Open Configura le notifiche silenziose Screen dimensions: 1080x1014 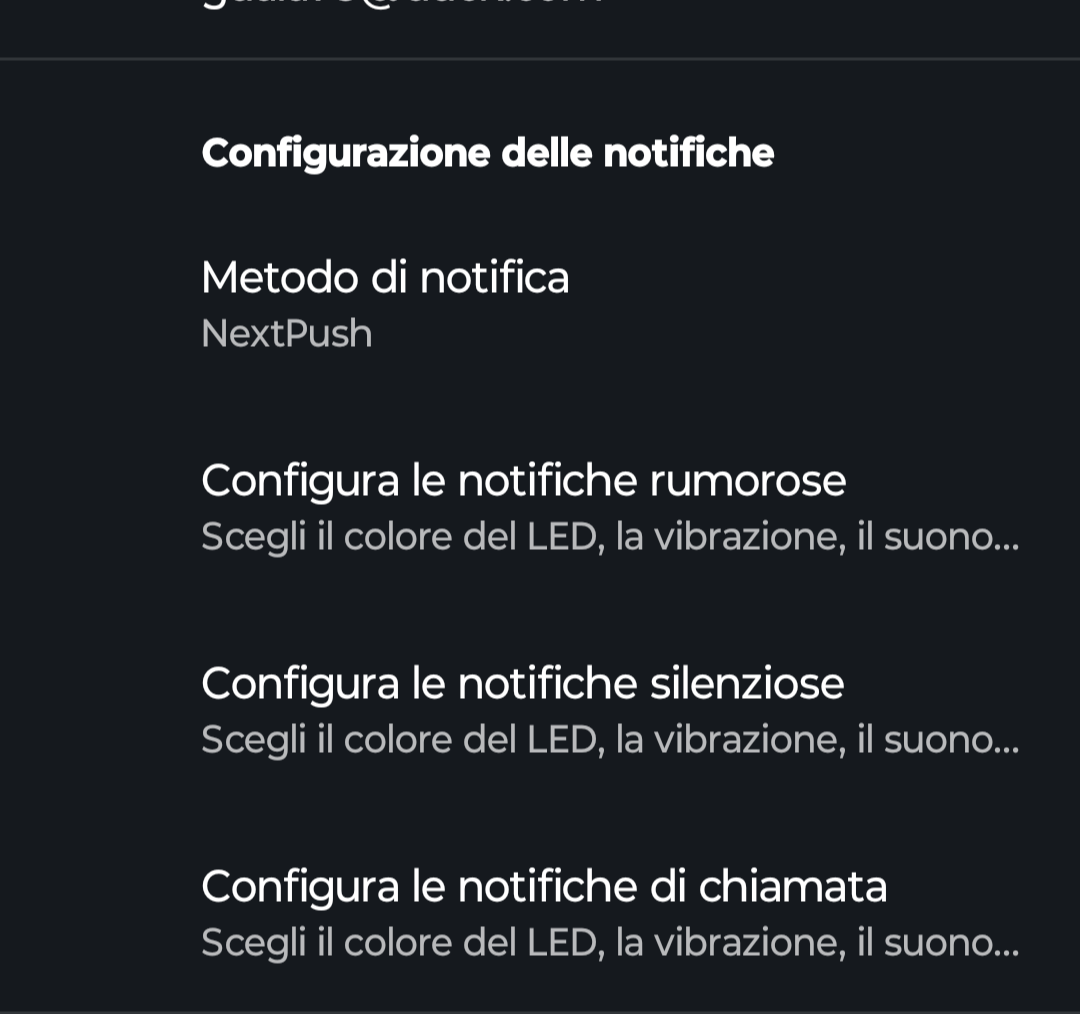click(540, 710)
